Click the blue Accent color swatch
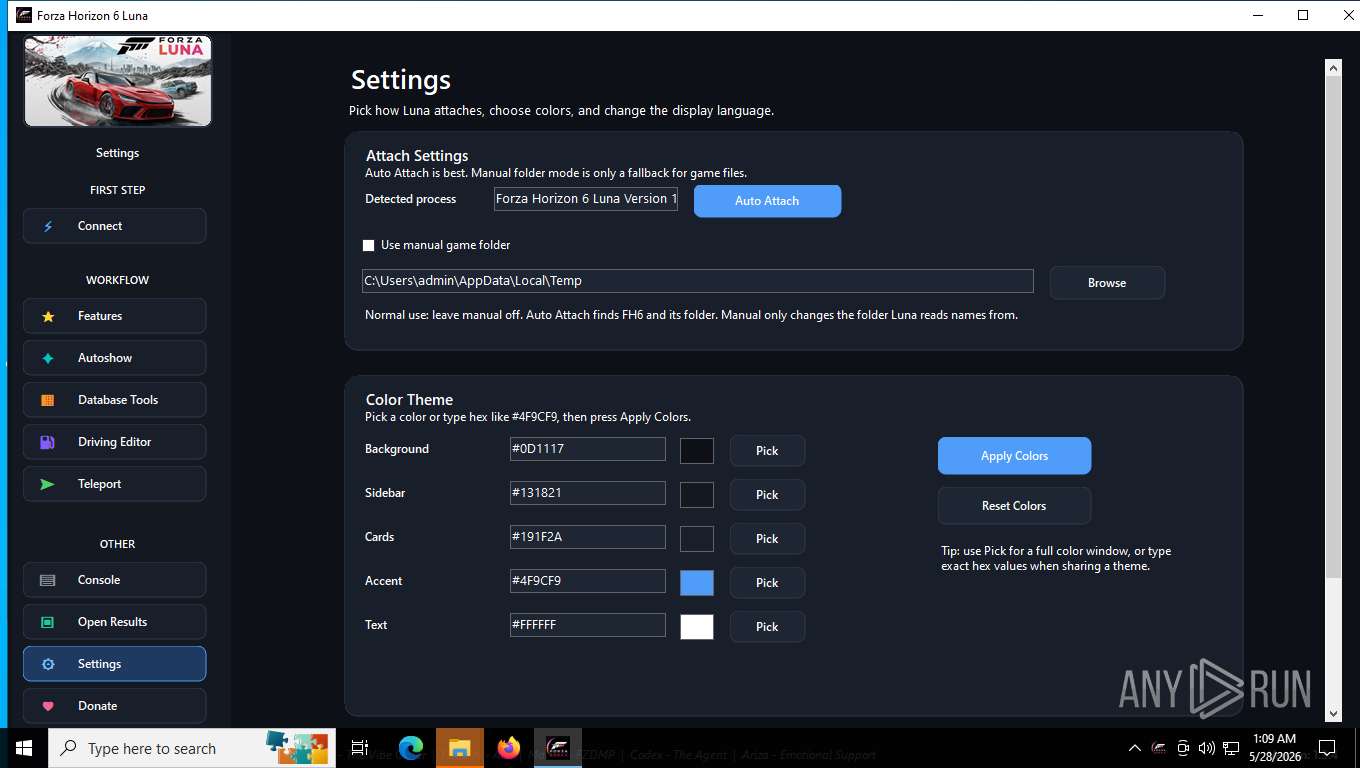Screen dimensions: 1360x768 pyautogui.click(x=697, y=583)
